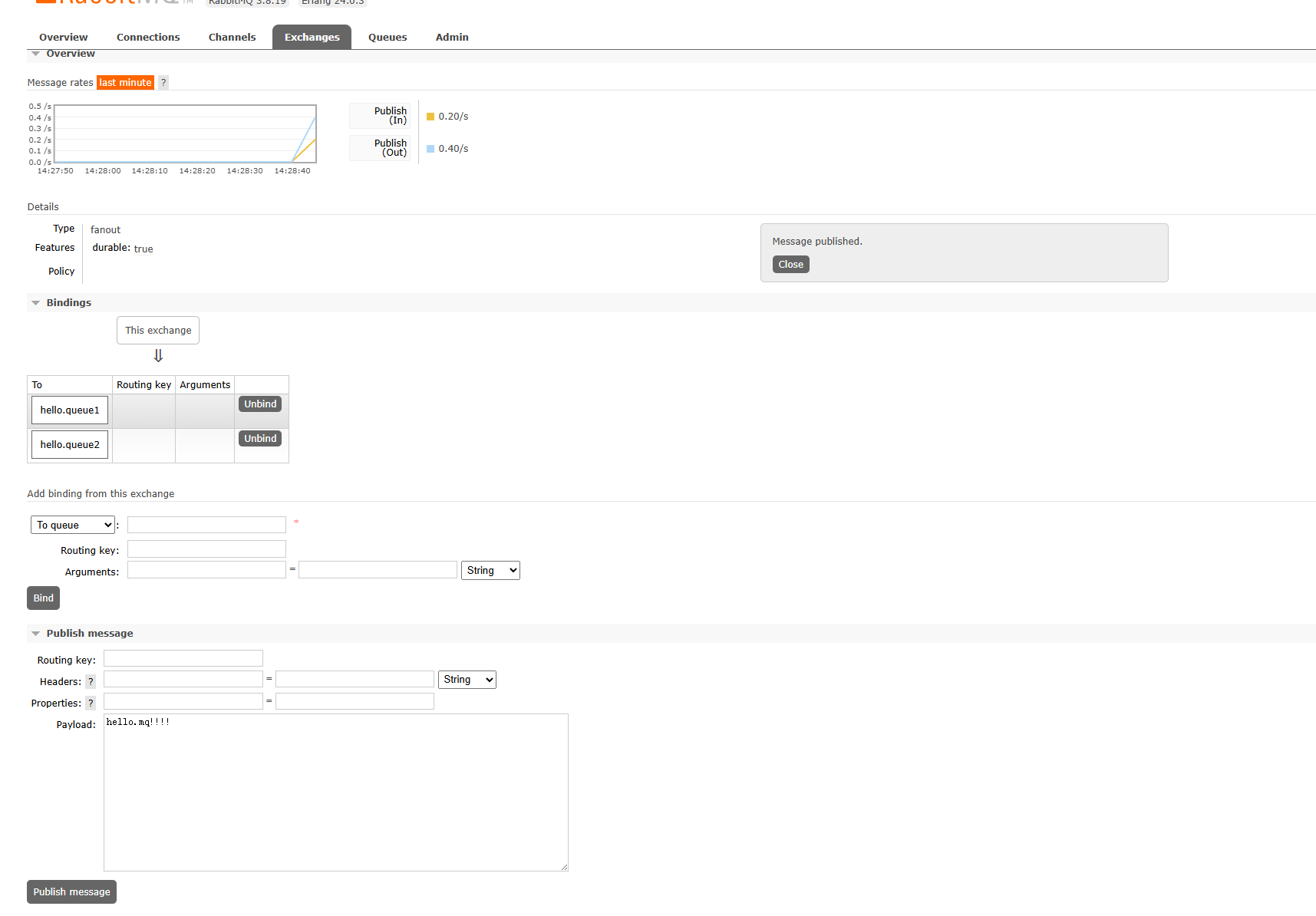This screenshot has height=916, width=1316.
Task: Collapse the Bindings section
Action: click(x=68, y=302)
